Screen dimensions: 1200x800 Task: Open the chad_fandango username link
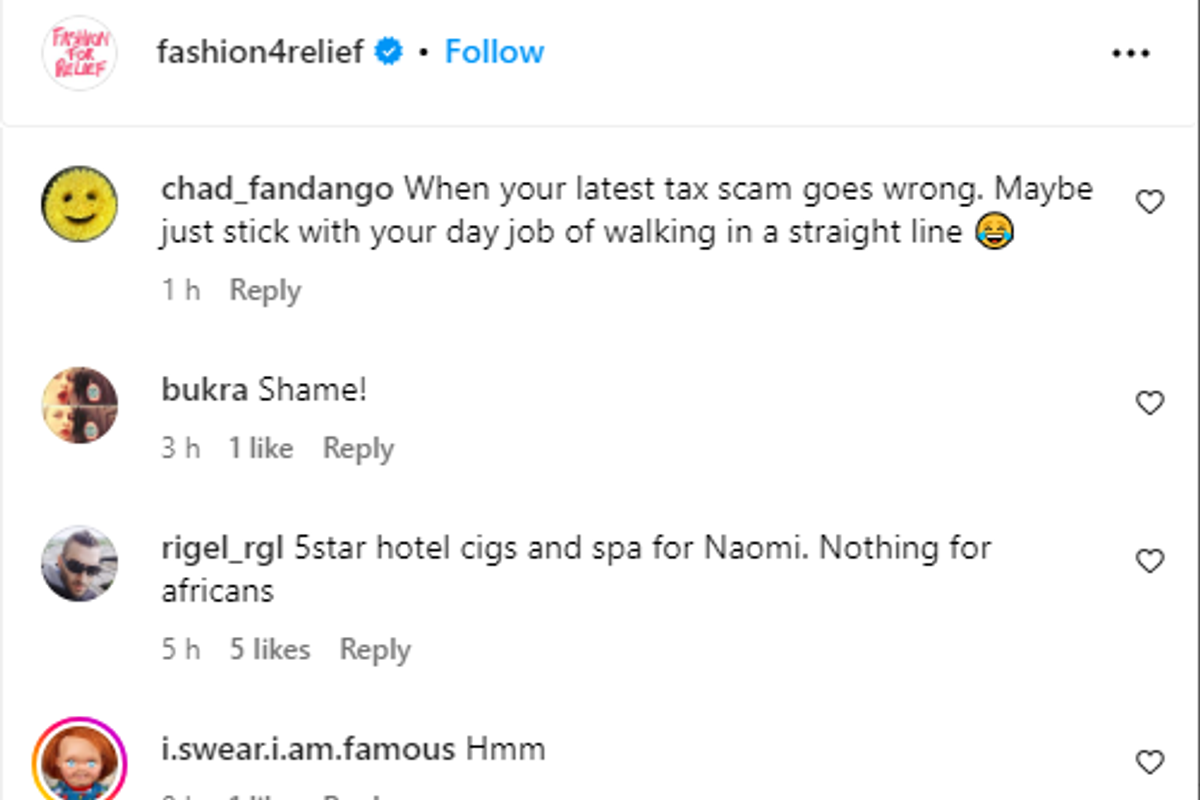[277, 189]
